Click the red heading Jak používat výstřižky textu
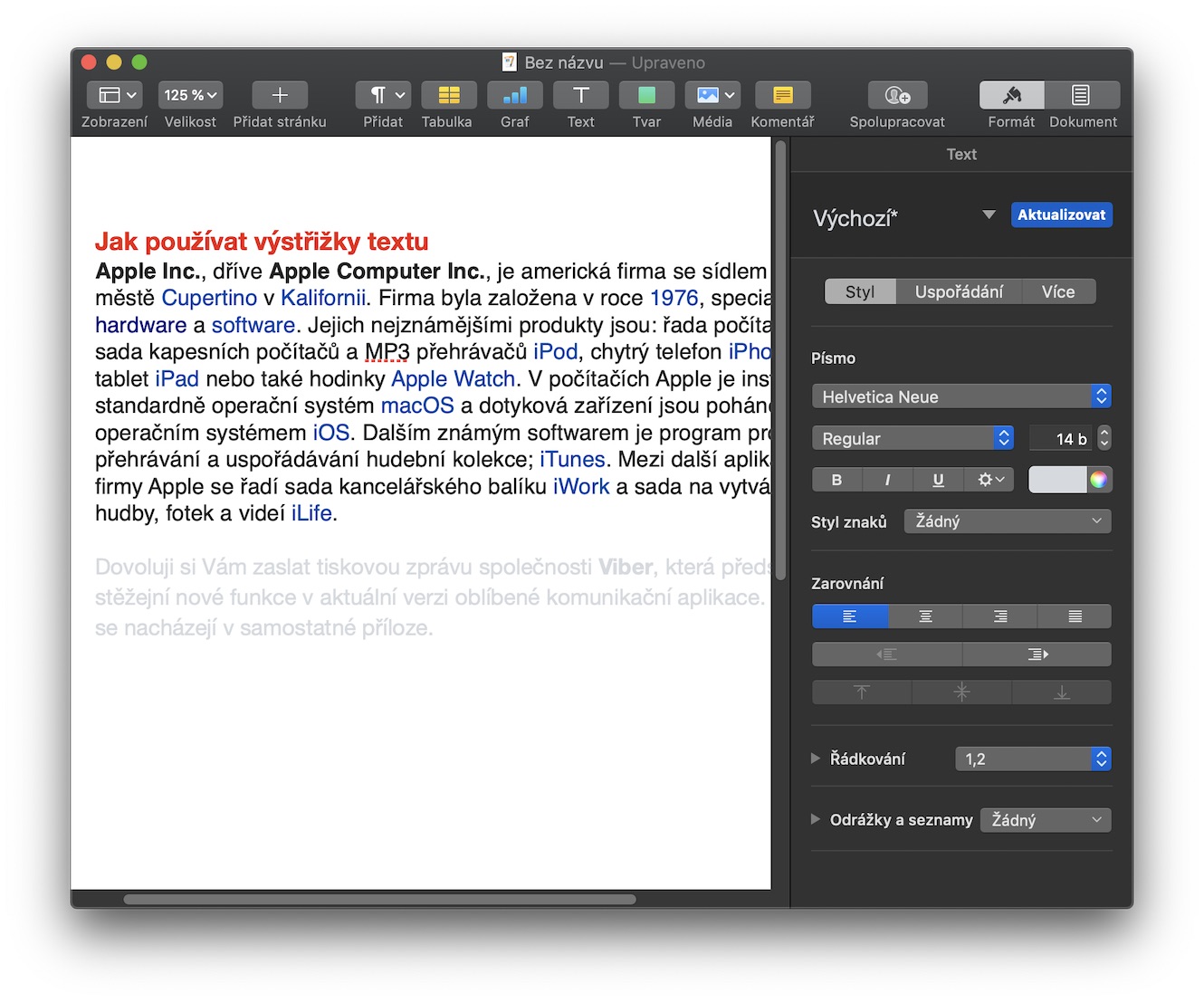1204x1002 pixels. point(262,242)
